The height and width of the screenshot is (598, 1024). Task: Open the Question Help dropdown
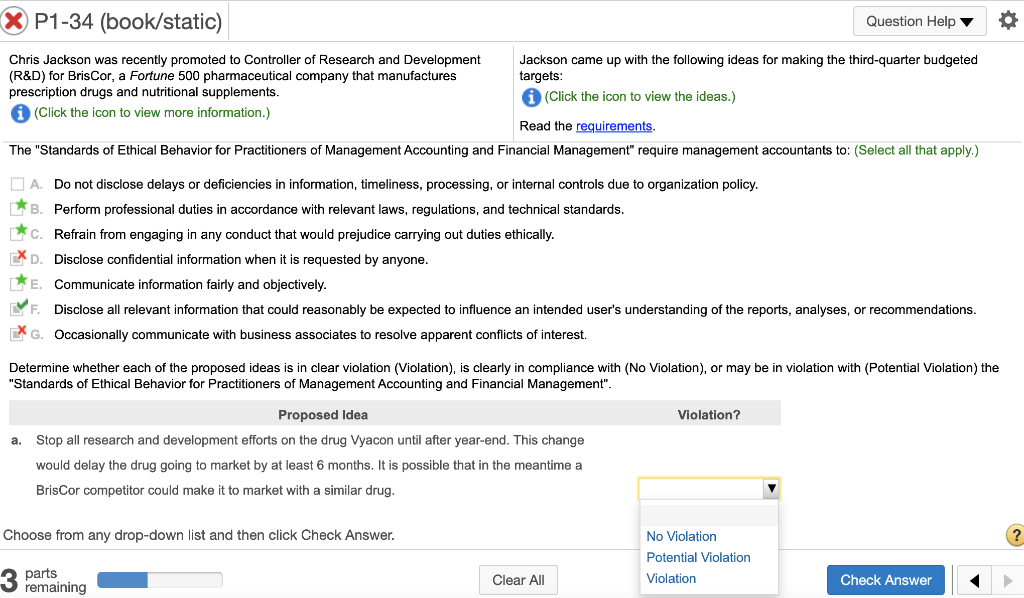click(919, 20)
